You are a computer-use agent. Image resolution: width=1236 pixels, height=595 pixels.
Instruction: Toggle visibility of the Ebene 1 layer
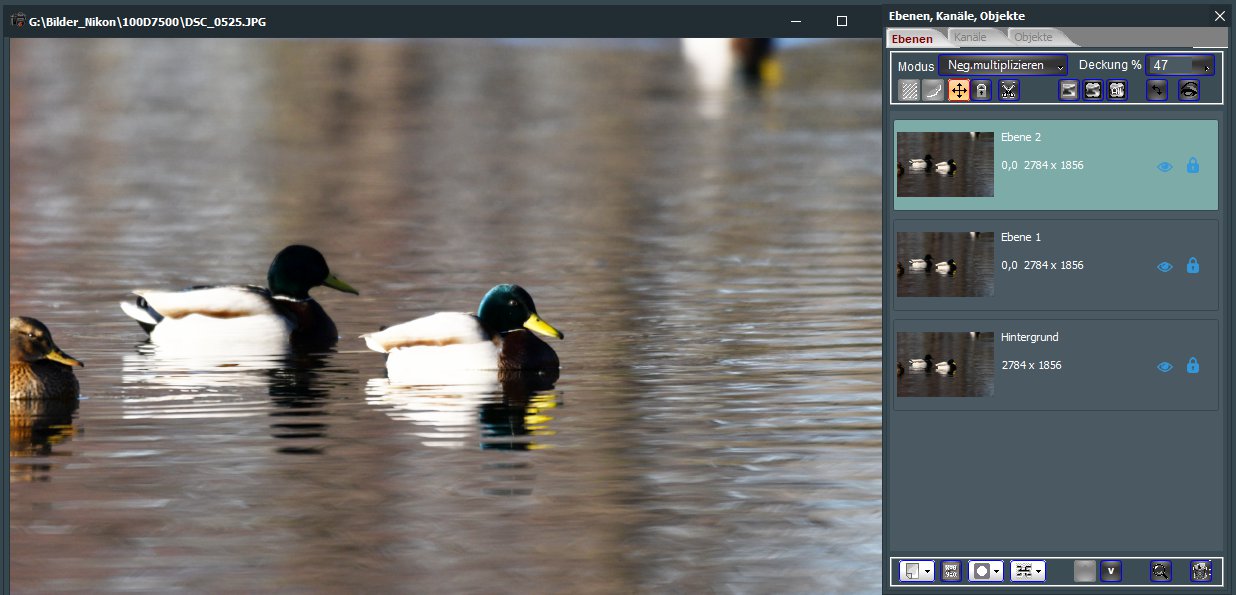(1164, 267)
